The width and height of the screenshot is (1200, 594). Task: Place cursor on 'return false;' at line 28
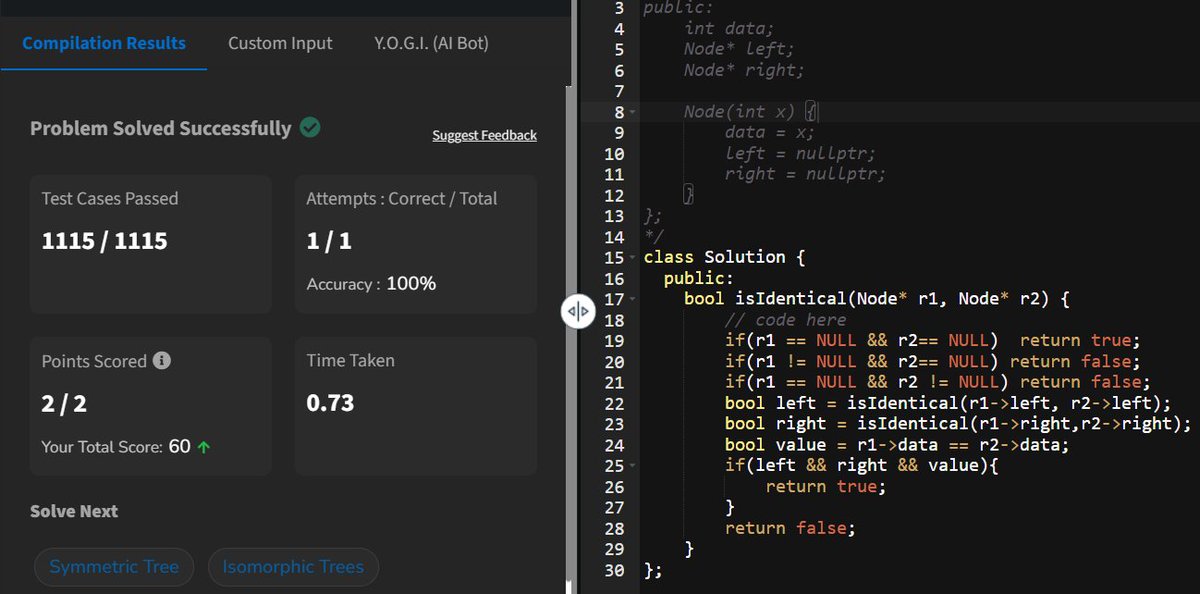[790, 528]
